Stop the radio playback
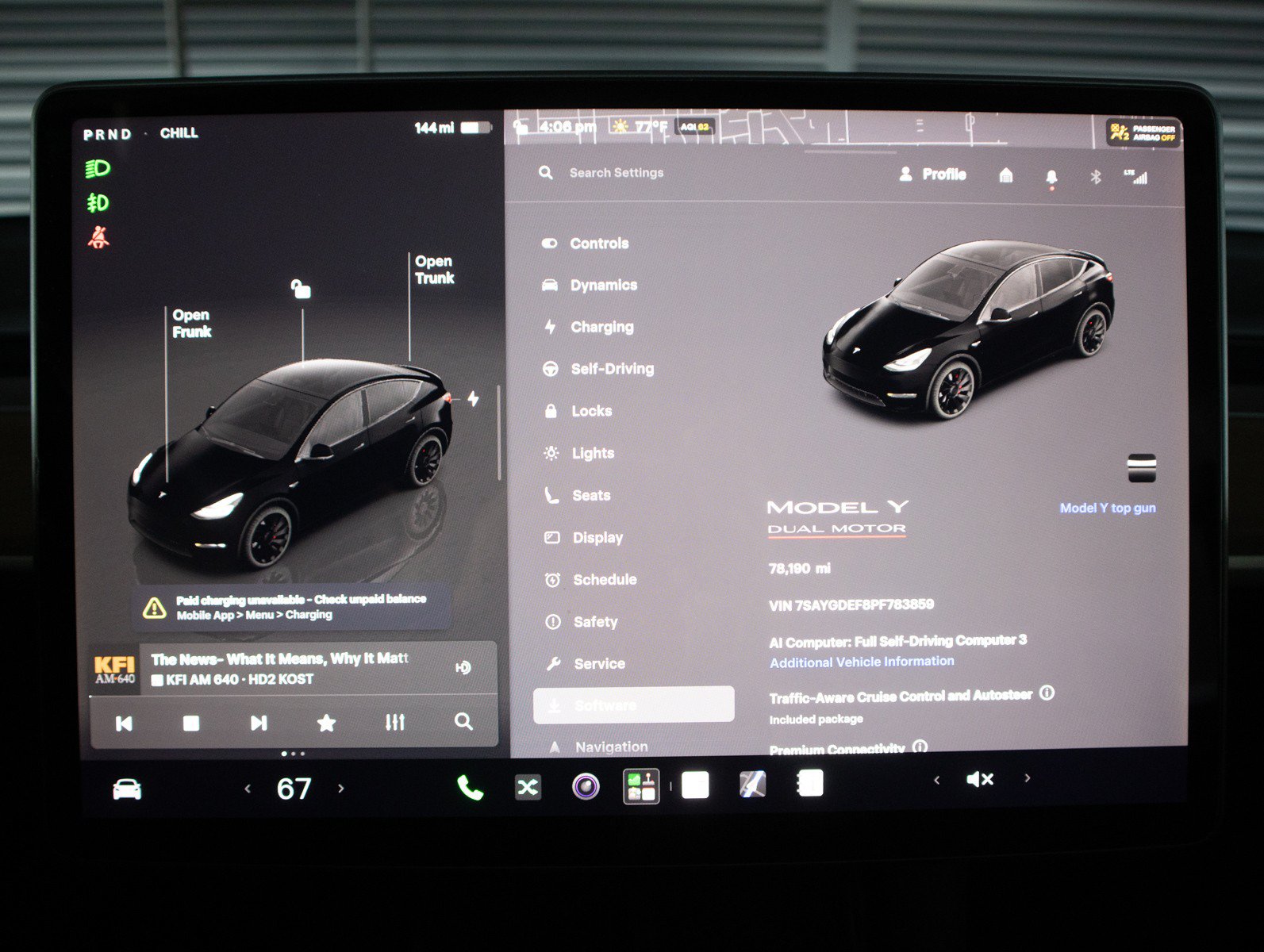1264x952 pixels. 191,723
